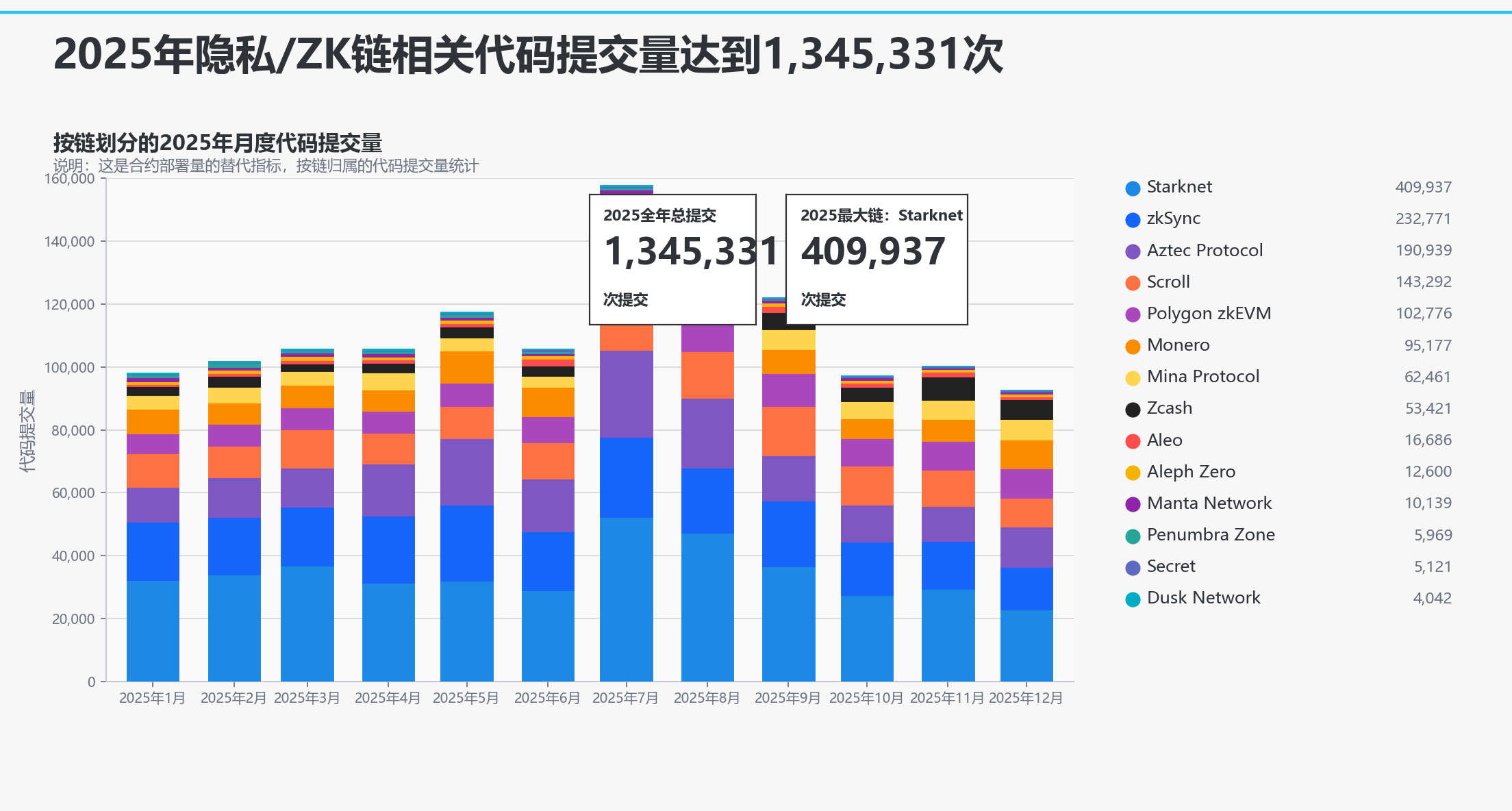Click the 100,000 y-axis tick label
This screenshot has height=811, width=1512.
point(69,367)
